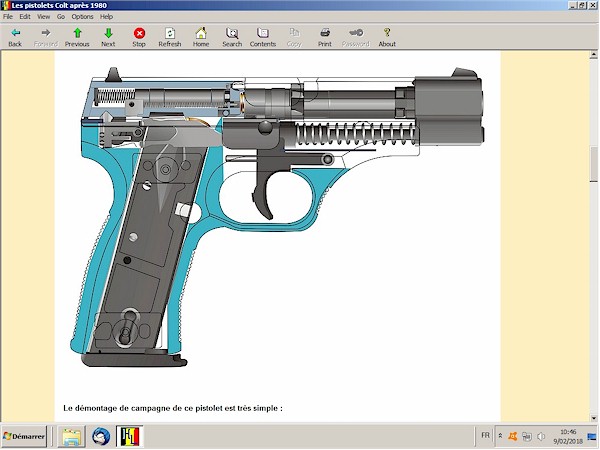This screenshot has width=600, height=450.
Task: Open the File menu
Action: coord(9,17)
